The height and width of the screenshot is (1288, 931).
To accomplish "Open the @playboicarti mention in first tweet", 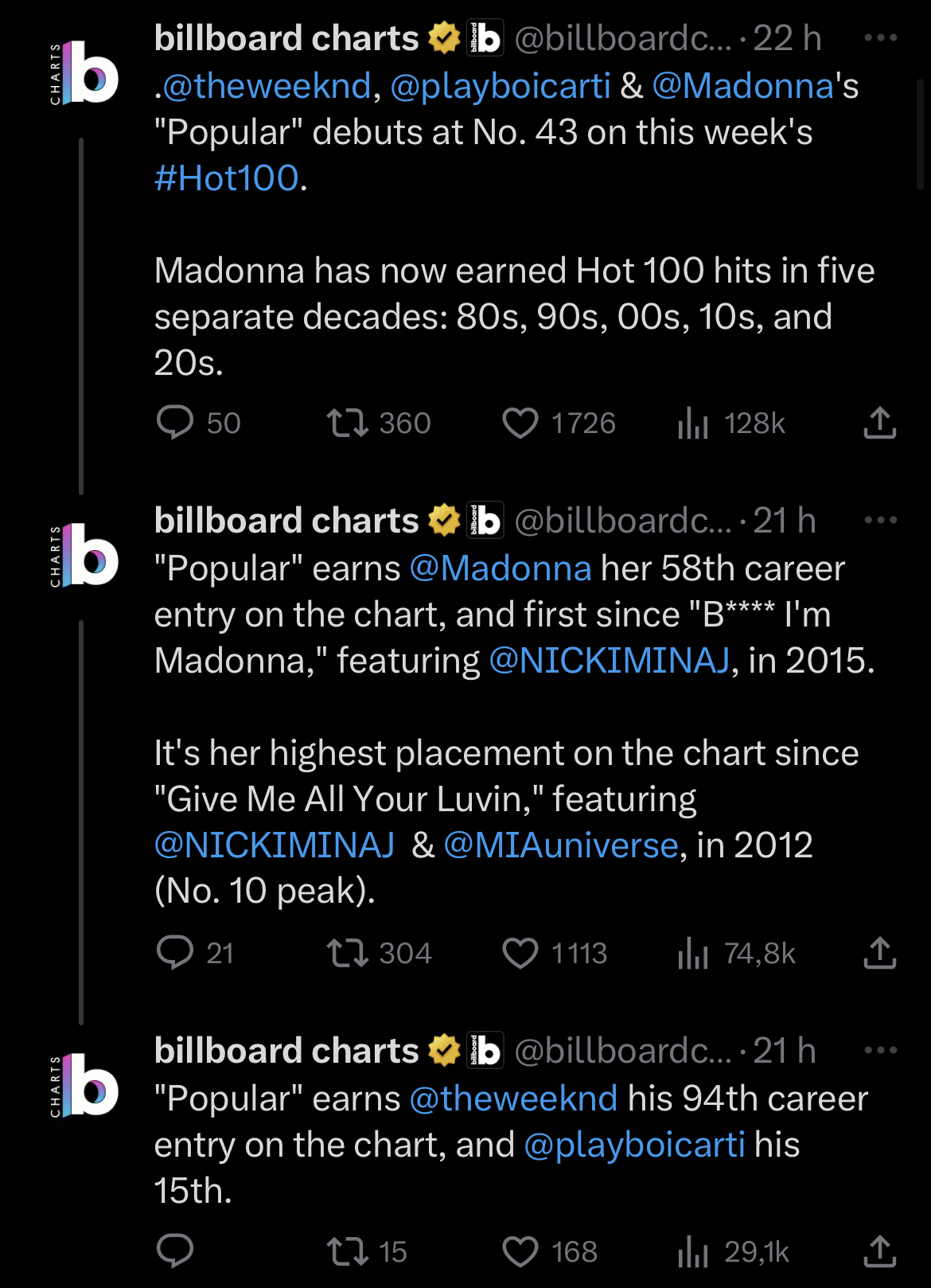I will point(501,86).
